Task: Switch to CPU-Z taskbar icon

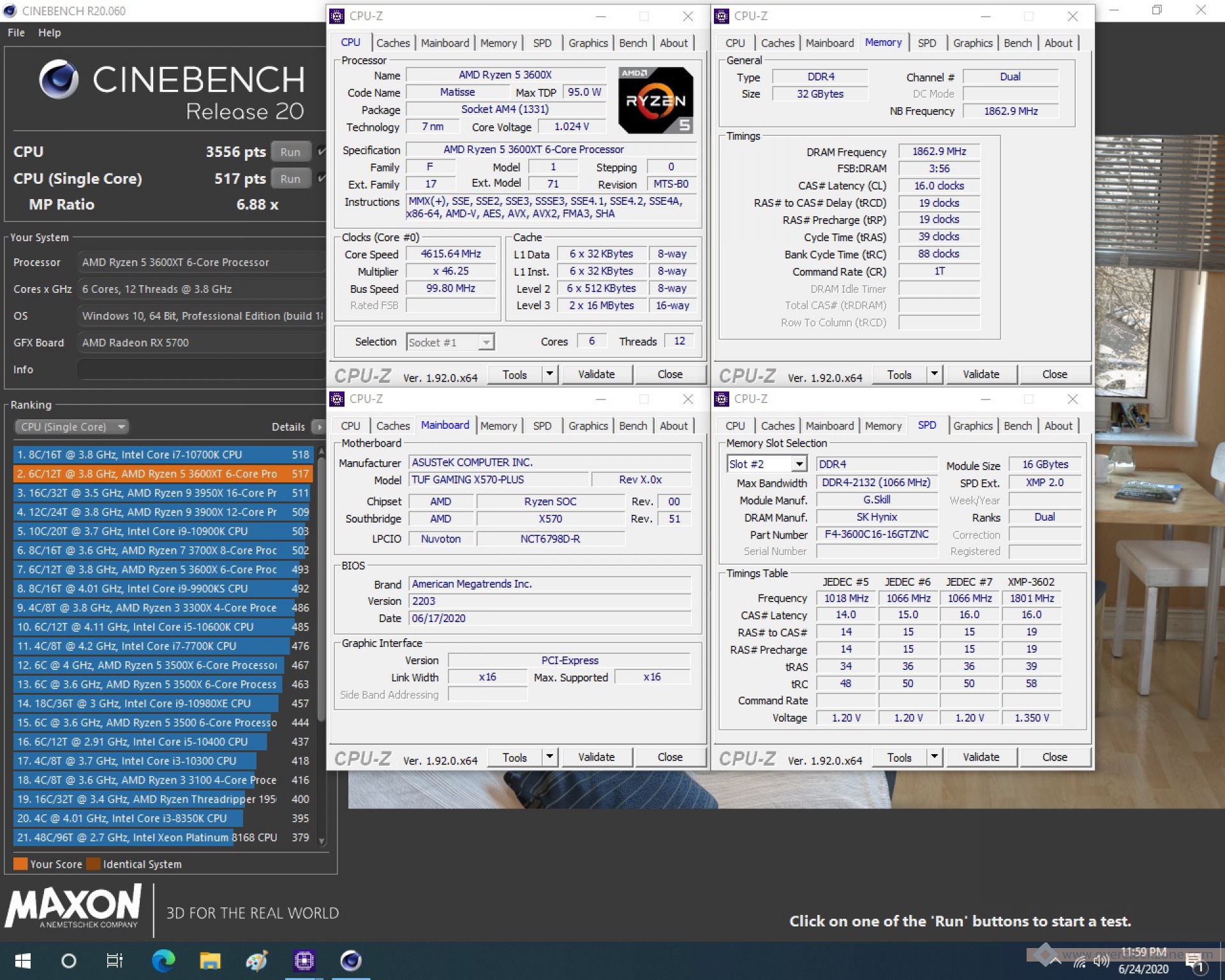Action: 304,960
